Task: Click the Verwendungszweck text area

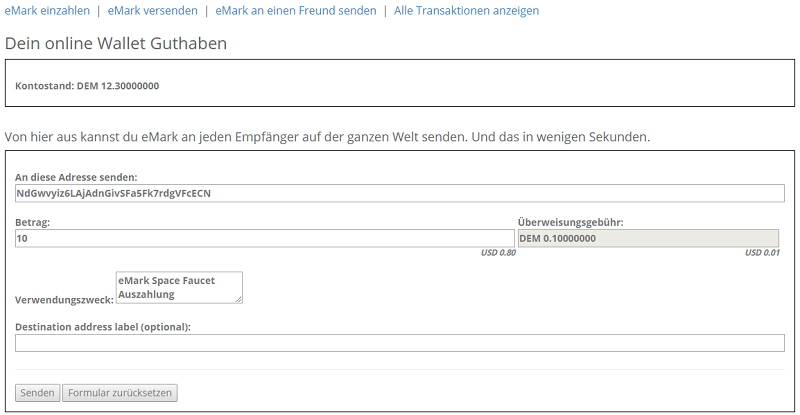Action: [x=179, y=287]
